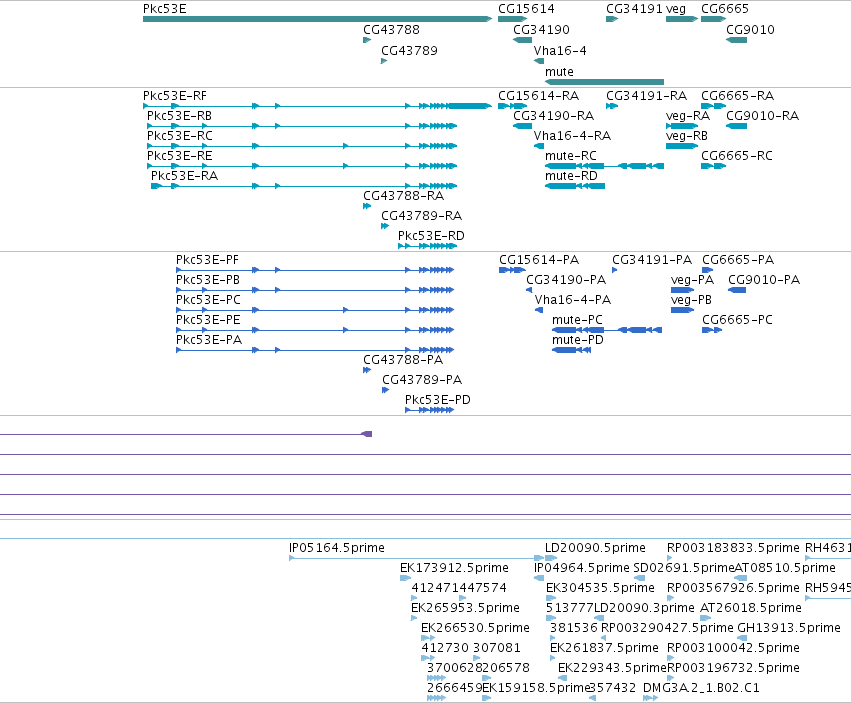Click the veg-RA transcript label
This screenshot has width=851, height=703.
[688, 116]
